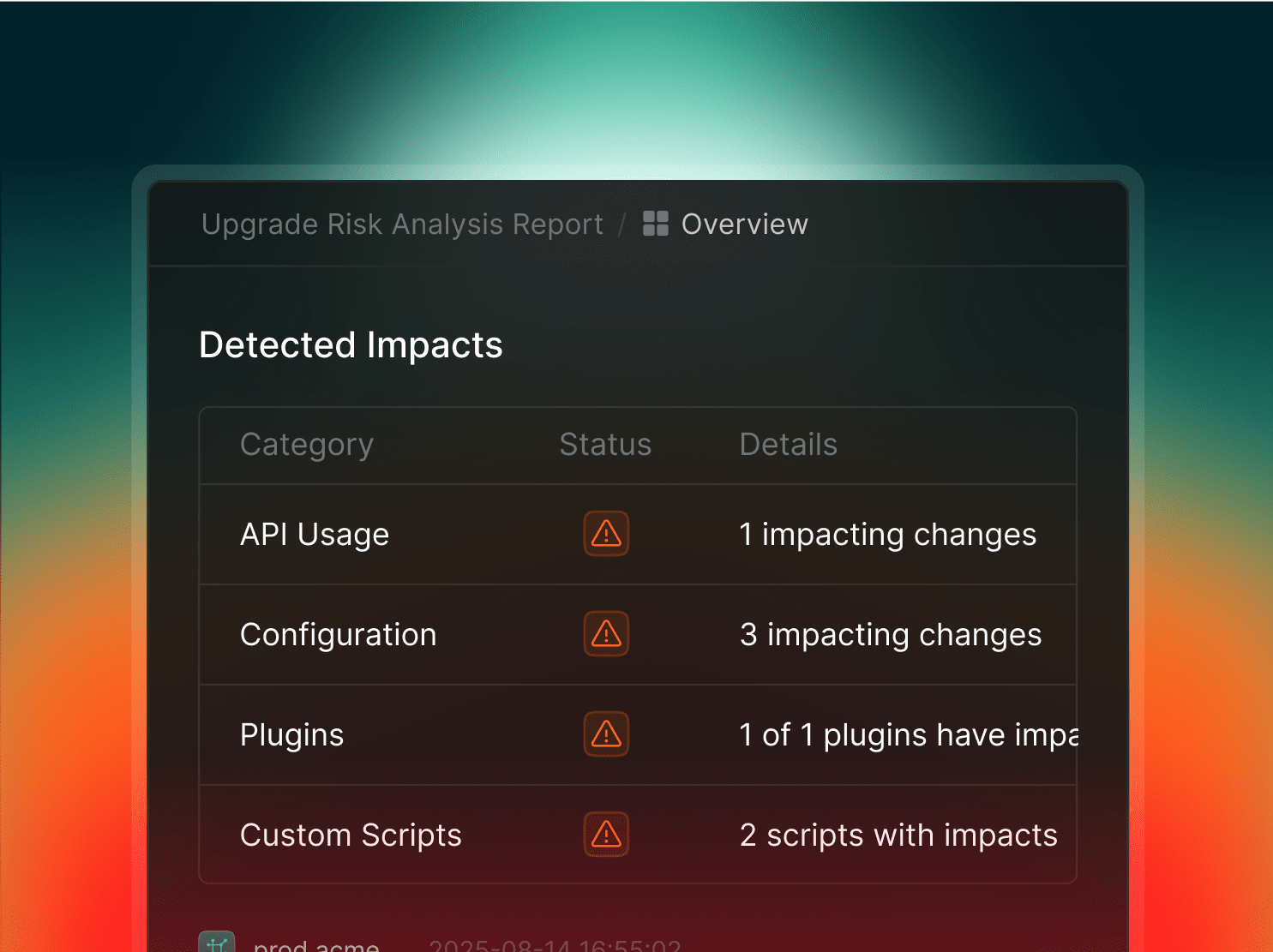Open "1 of 1 plugins" impact details

click(x=907, y=735)
